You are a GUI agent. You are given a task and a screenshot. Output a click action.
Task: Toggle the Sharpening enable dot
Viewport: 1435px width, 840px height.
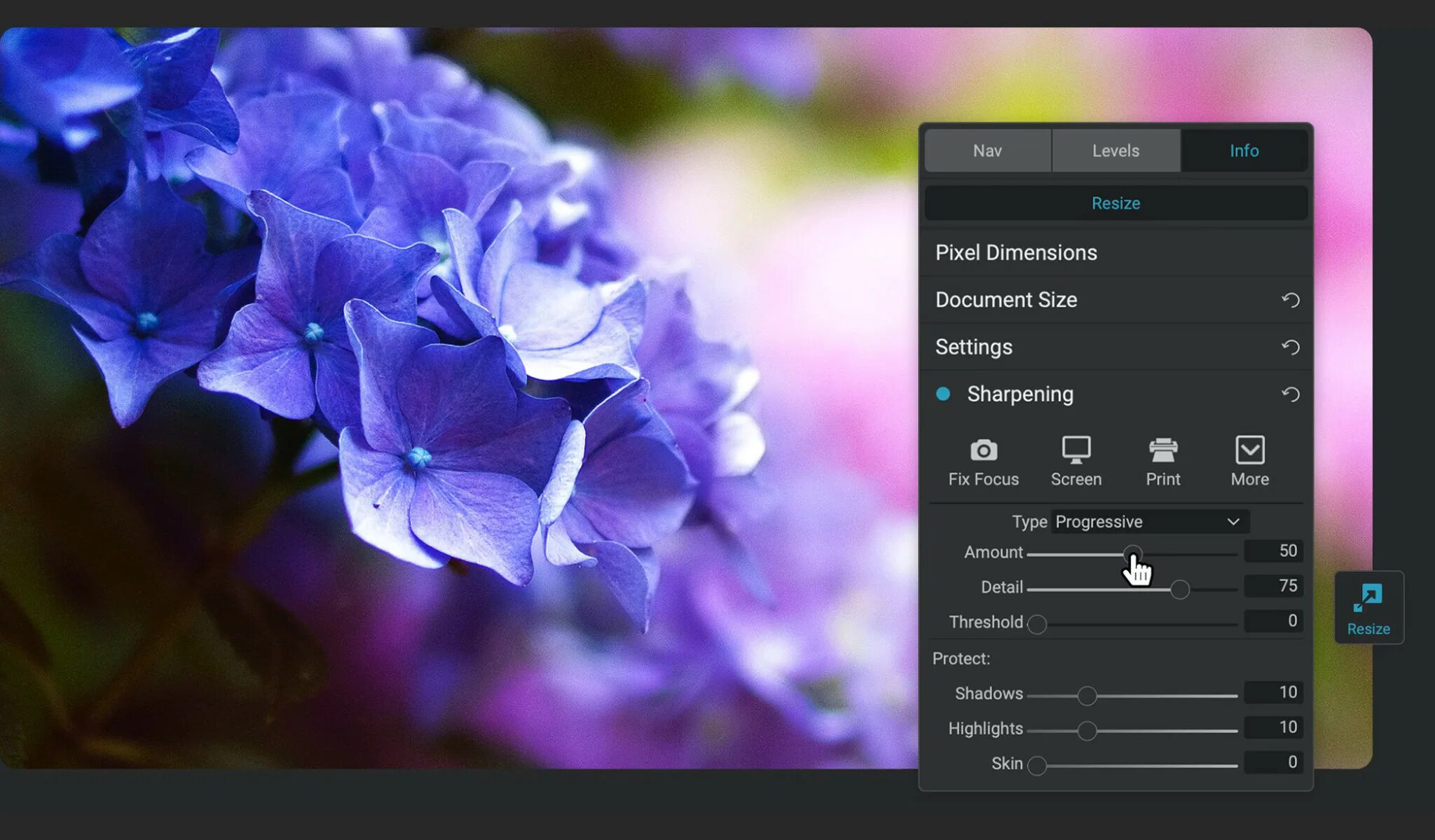click(943, 394)
